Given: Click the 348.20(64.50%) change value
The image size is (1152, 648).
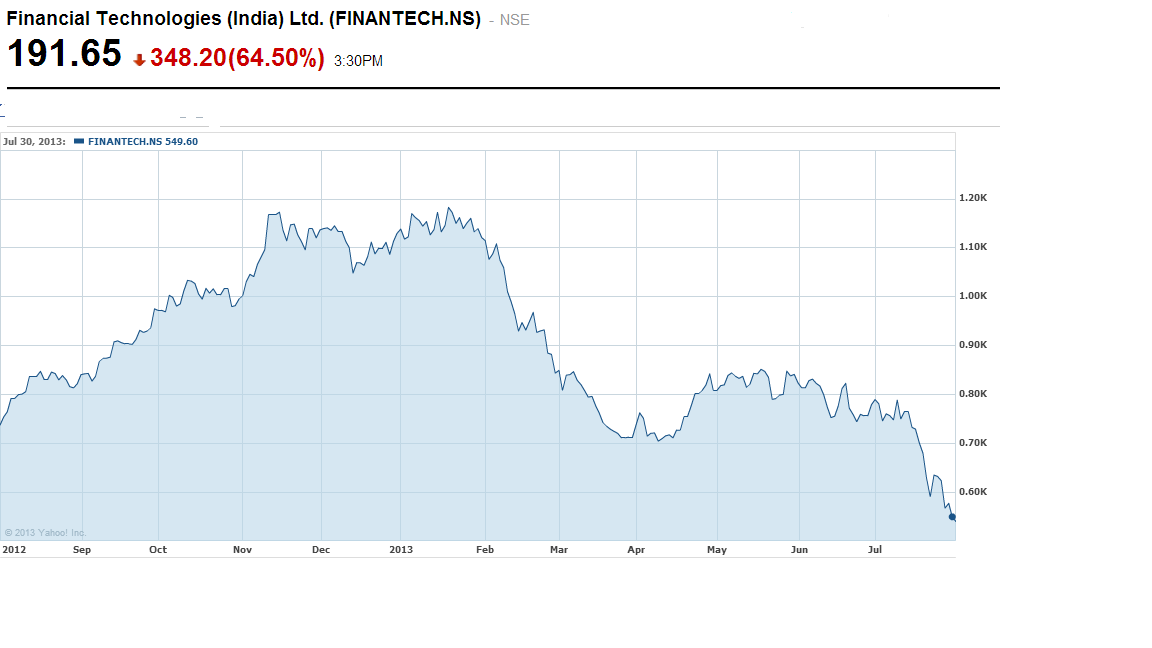Looking at the screenshot, I should pyautogui.click(x=237, y=59).
